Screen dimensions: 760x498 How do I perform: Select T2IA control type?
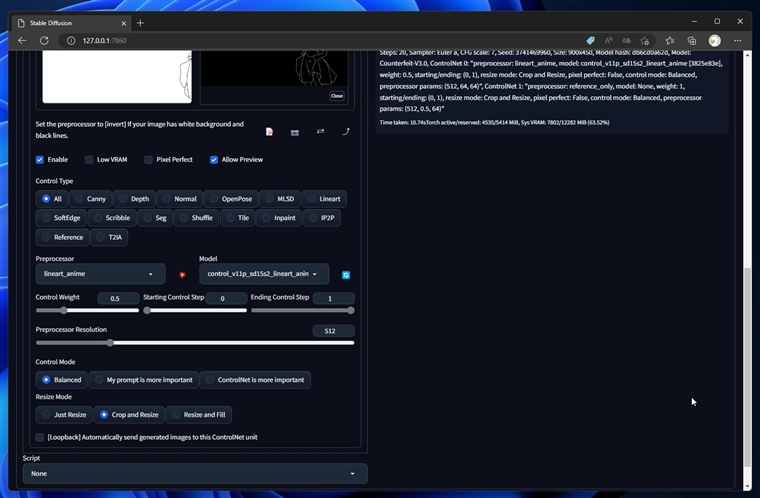click(109, 238)
